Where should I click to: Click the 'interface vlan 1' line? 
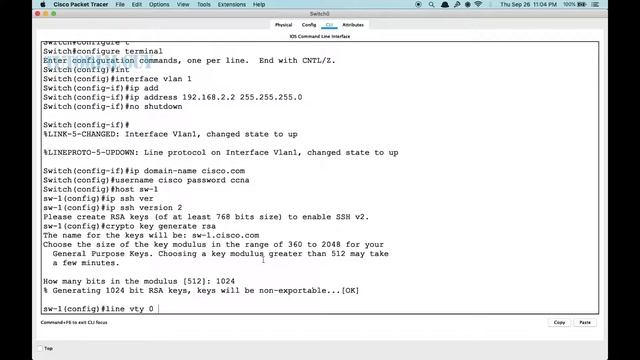(x=117, y=79)
